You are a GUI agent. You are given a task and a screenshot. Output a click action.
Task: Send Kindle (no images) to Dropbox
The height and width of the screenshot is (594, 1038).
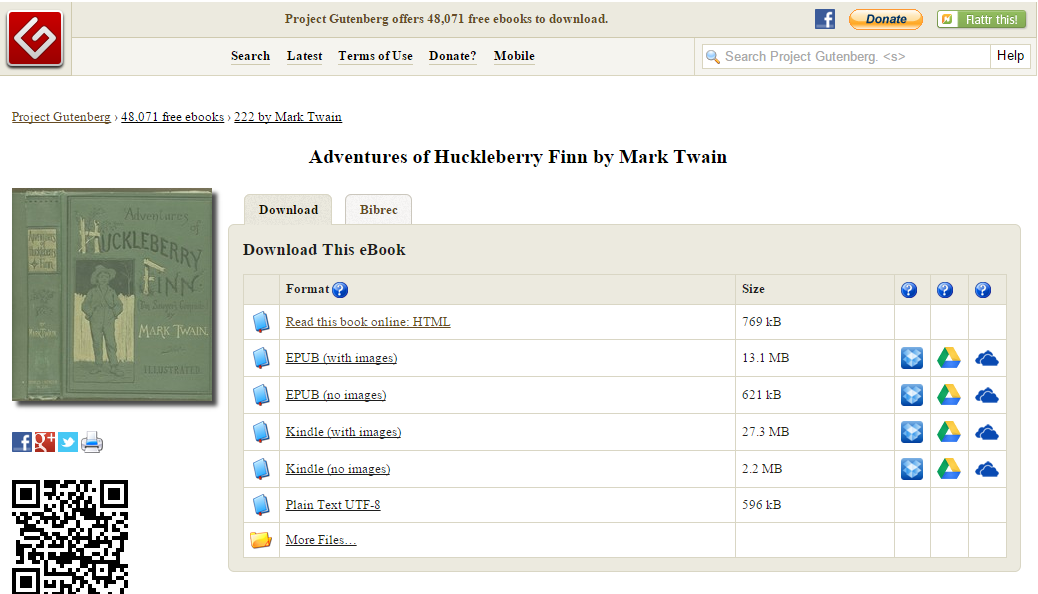912,470
